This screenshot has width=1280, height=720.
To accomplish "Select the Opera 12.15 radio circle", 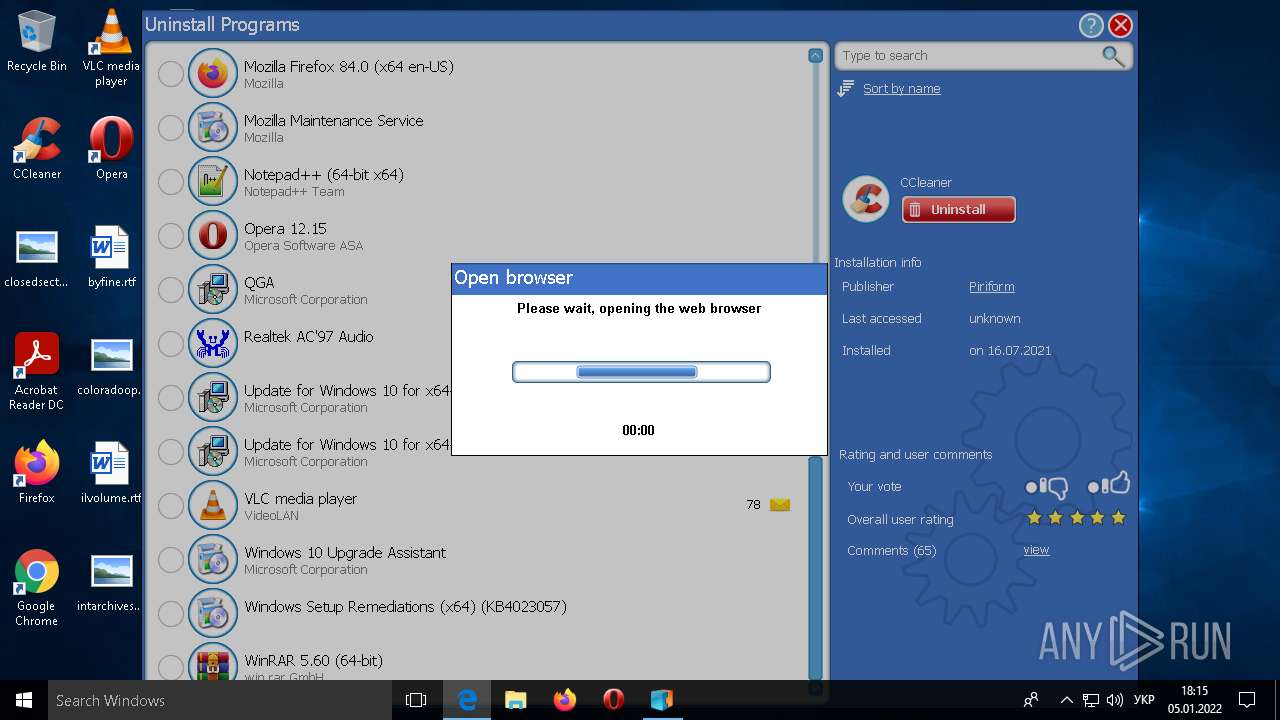I will pyautogui.click(x=171, y=235).
